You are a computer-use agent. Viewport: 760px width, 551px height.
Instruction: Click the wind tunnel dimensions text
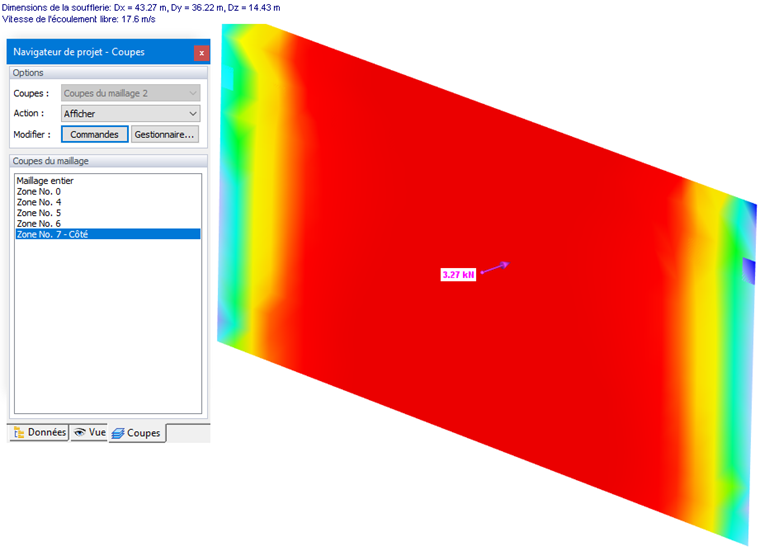(141, 8)
